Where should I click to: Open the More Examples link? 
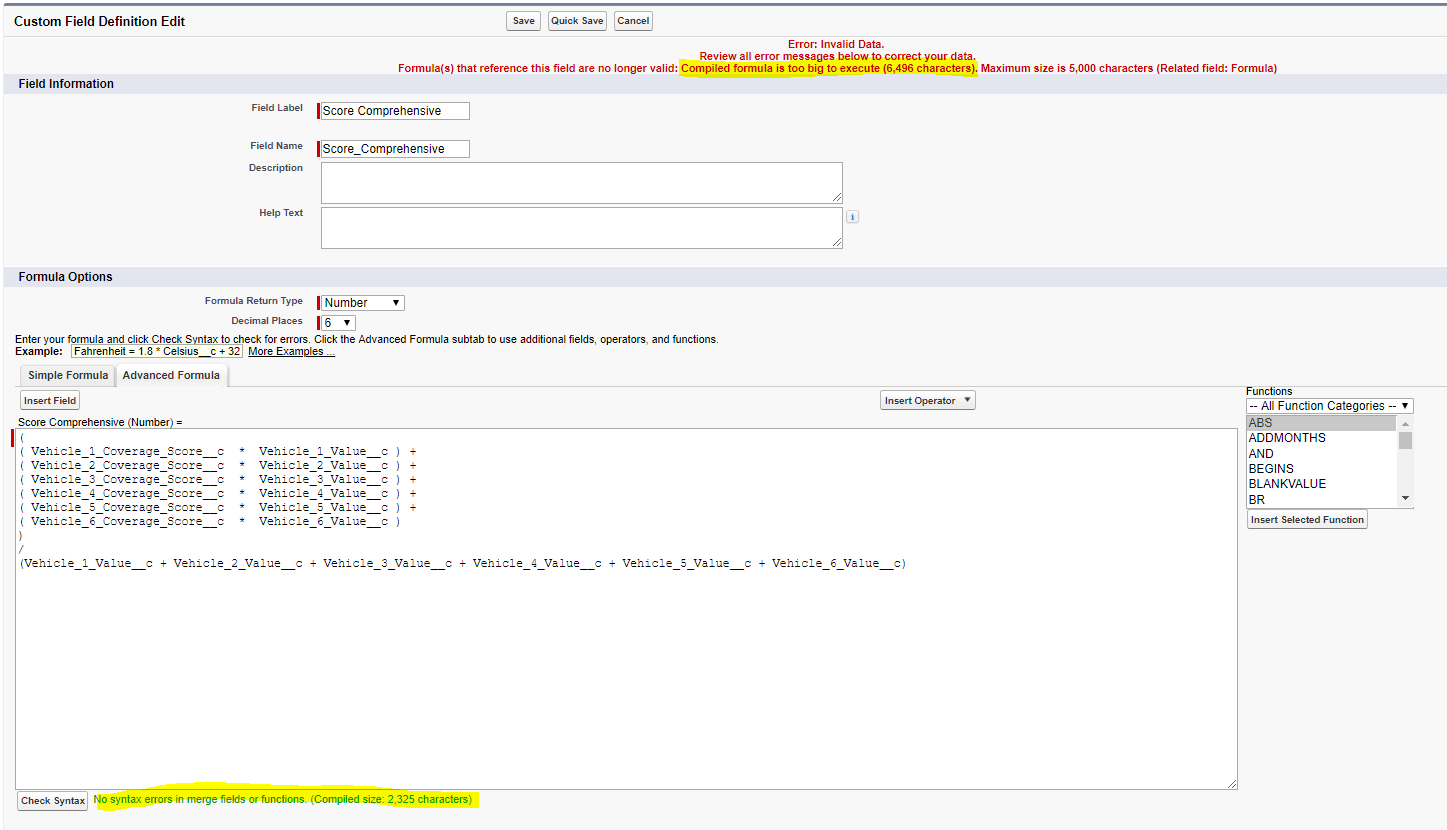tap(290, 351)
